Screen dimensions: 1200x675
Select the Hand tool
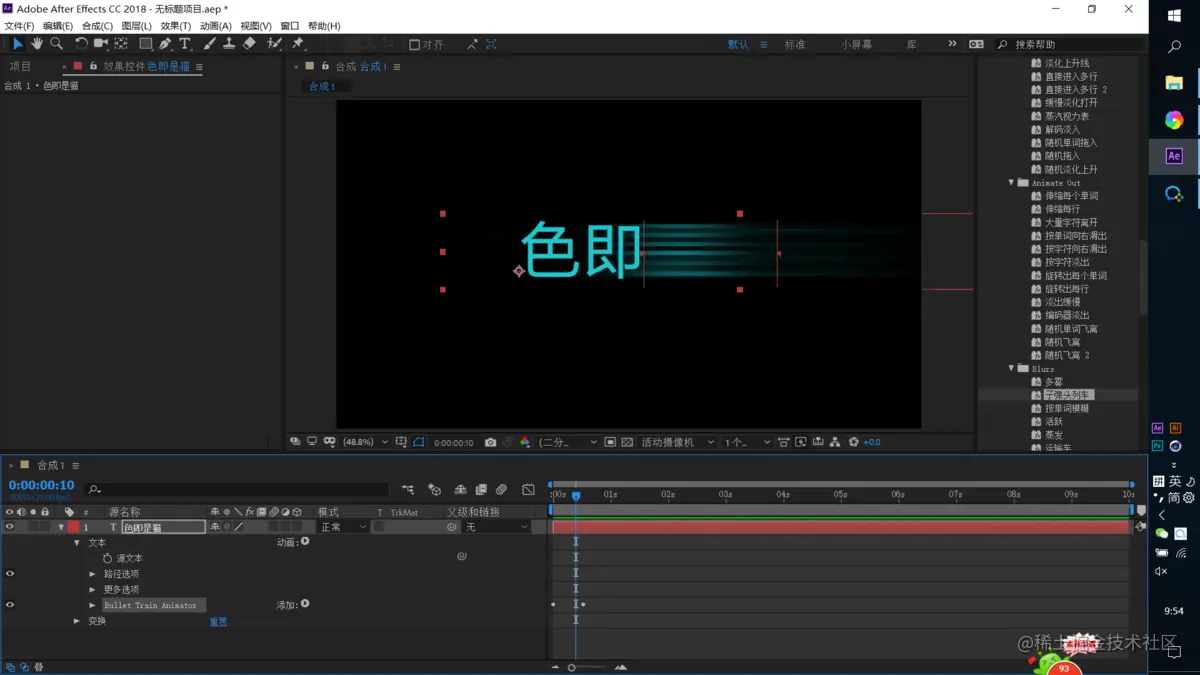pos(37,44)
